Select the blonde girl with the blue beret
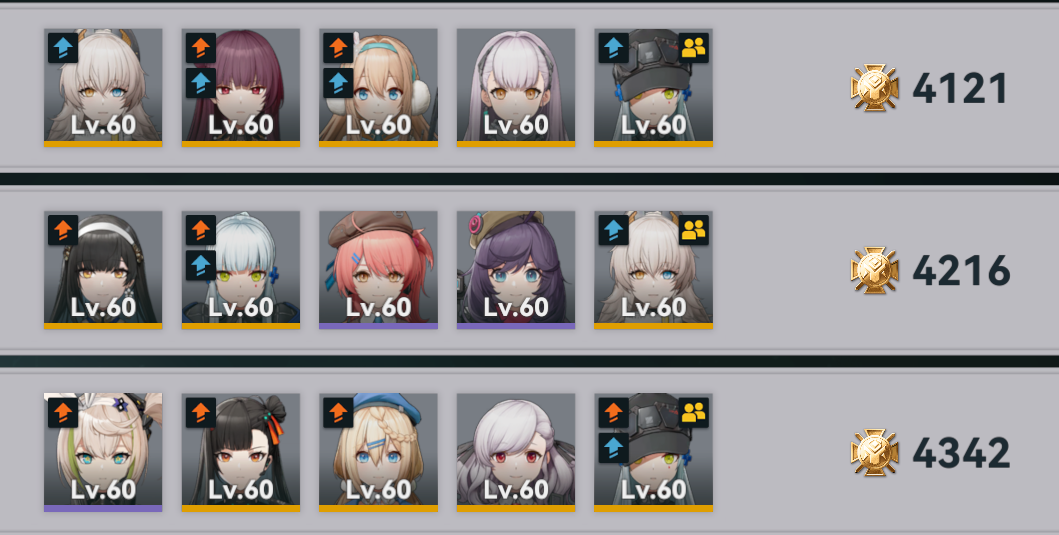The width and height of the screenshot is (1059, 535). point(378,453)
